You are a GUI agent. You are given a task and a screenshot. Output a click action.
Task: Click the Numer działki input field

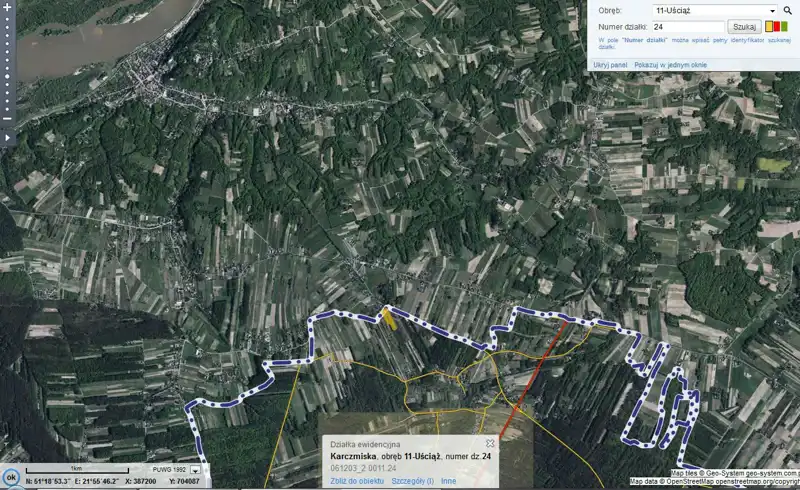click(688, 27)
